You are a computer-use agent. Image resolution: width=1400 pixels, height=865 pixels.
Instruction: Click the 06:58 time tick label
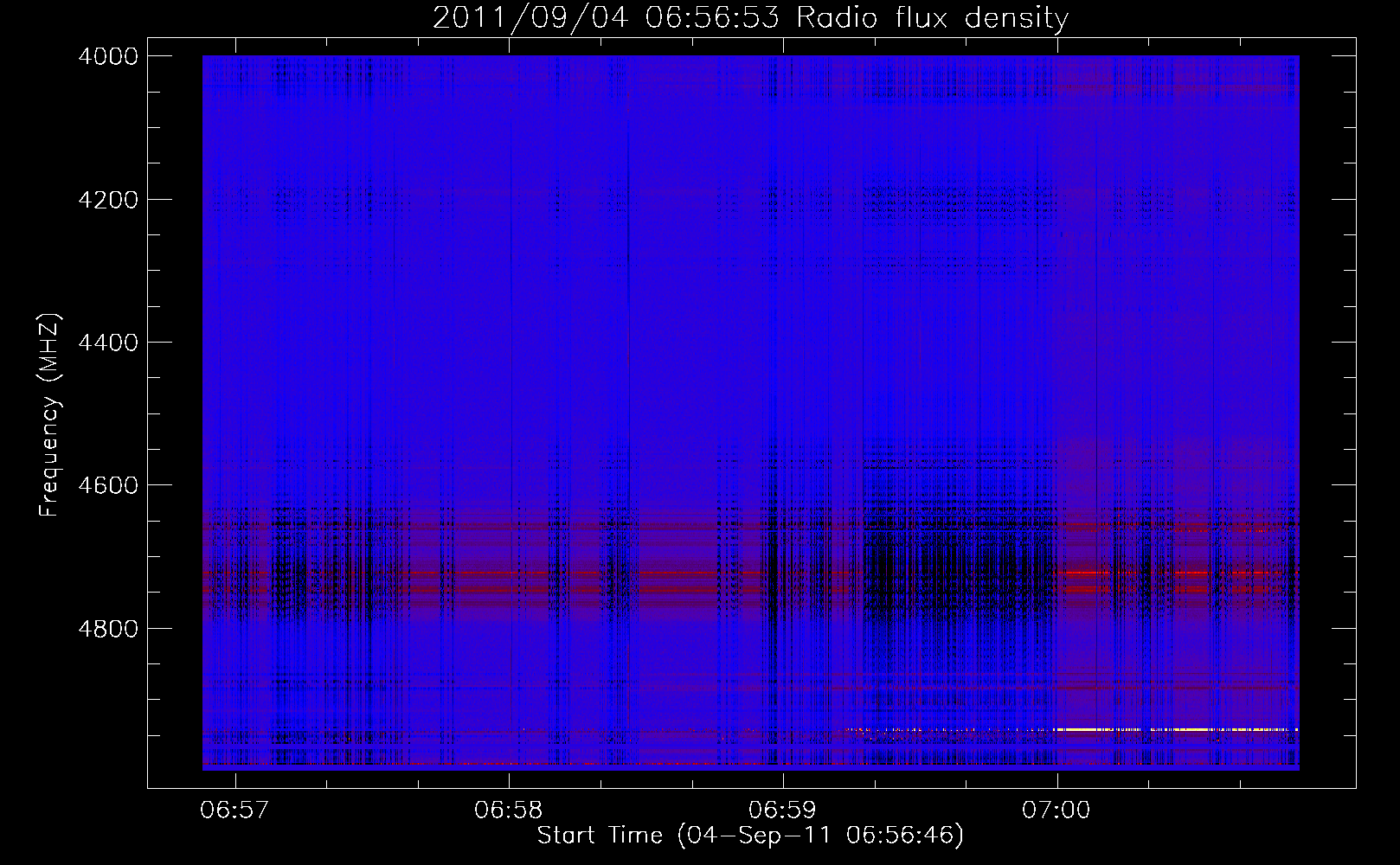[x=509, y=811]
